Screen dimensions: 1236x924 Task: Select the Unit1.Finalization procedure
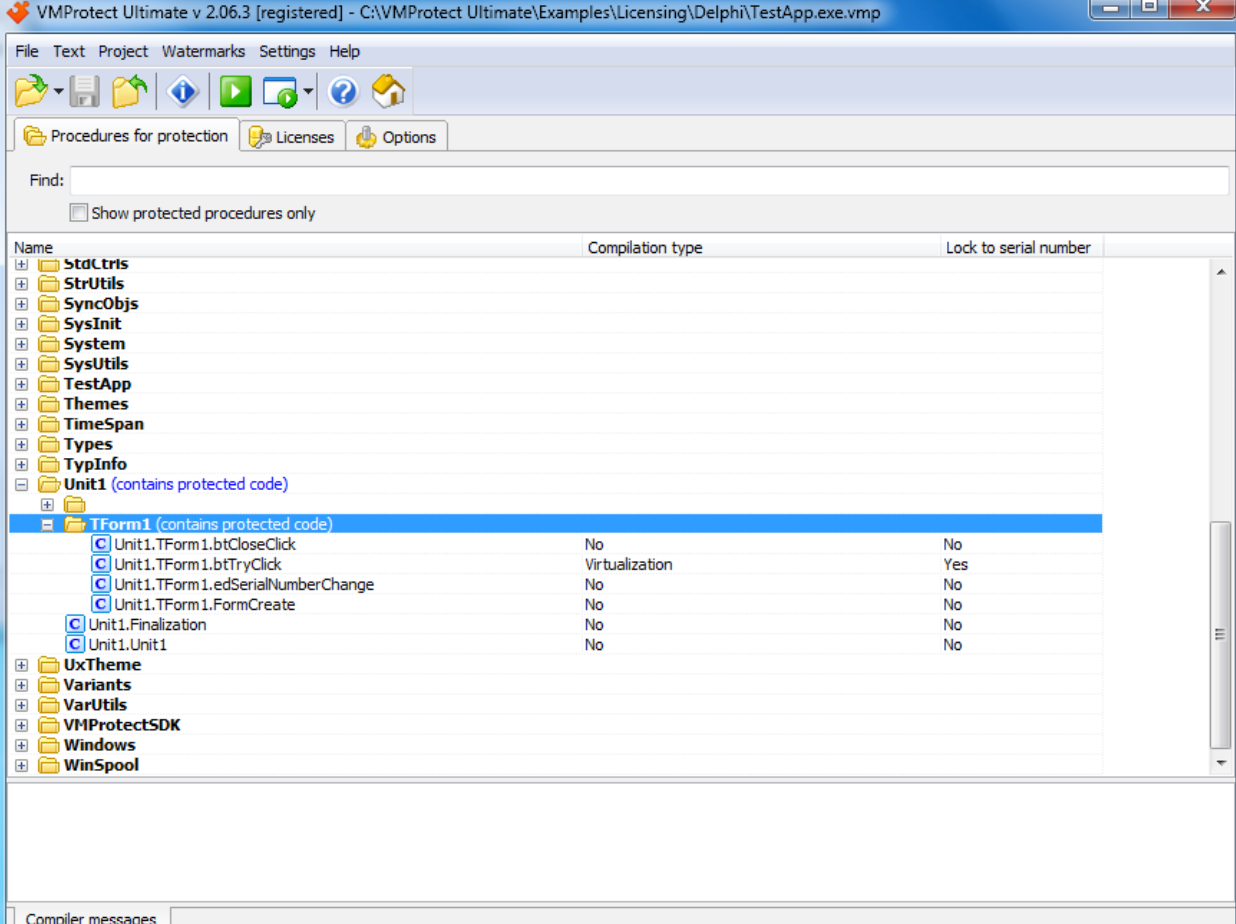[147, 624]
